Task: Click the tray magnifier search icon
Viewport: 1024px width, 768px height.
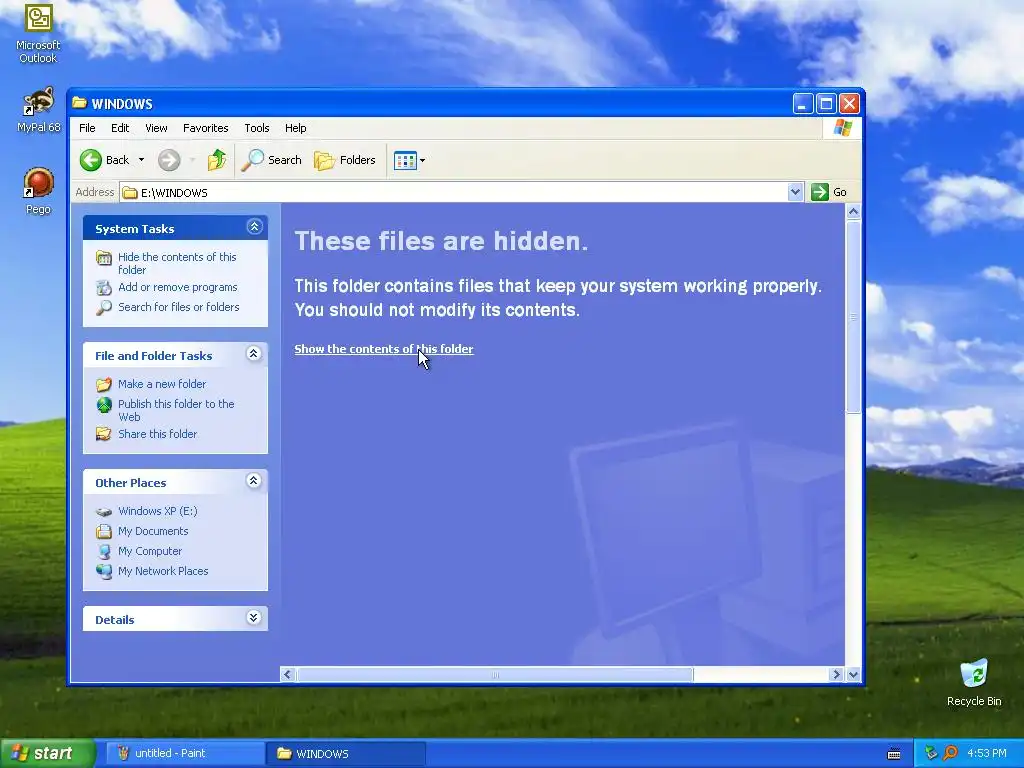Action: coord(950,754)
